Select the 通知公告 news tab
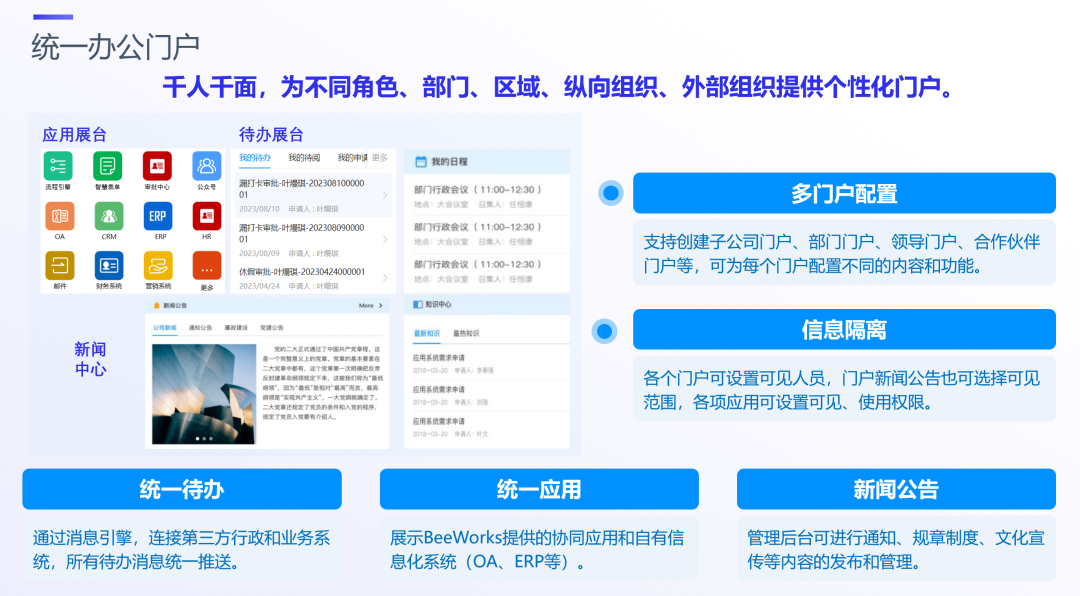The height and width of the screenshot is (596, 1080). click(201, 327)
